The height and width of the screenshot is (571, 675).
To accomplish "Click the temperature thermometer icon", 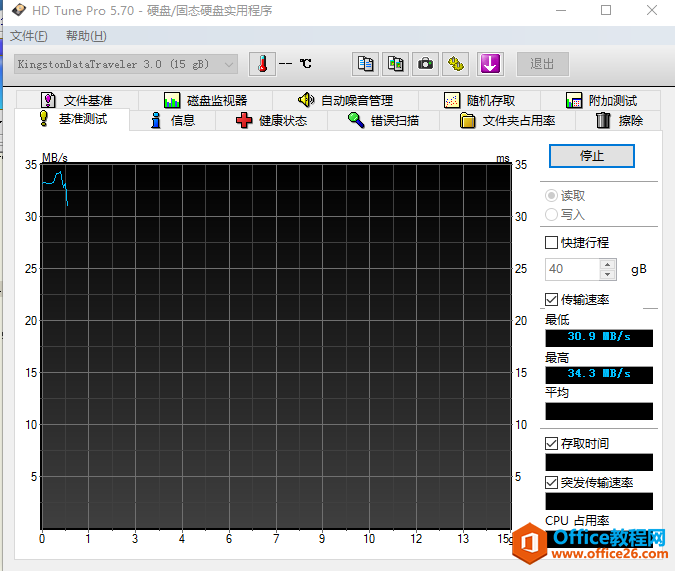I will 262,64.
